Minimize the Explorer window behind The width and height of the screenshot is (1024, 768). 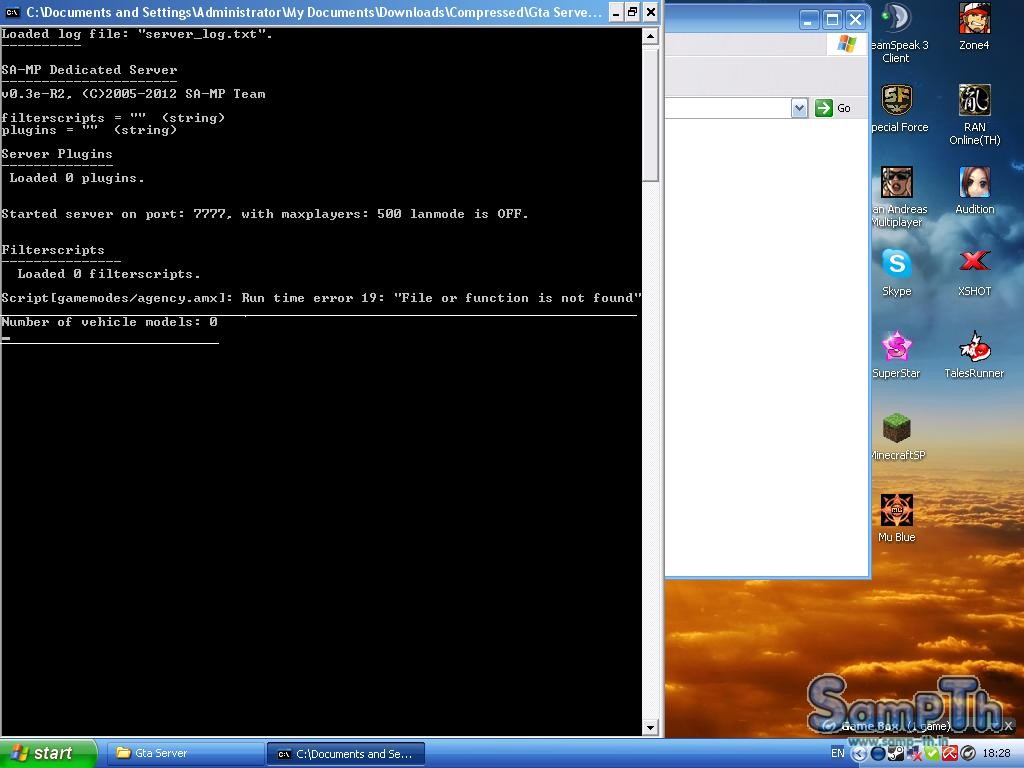808,20
